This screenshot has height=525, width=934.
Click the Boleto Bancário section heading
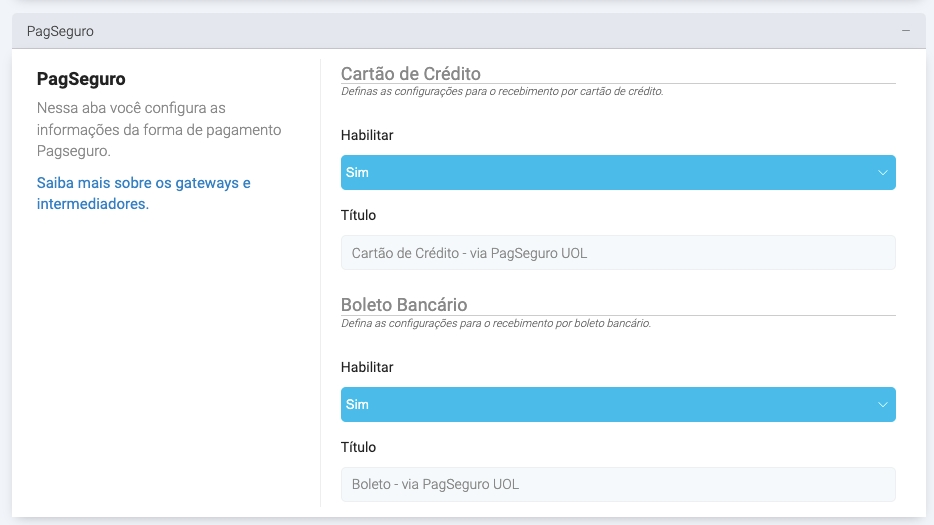tap(404, 304)
